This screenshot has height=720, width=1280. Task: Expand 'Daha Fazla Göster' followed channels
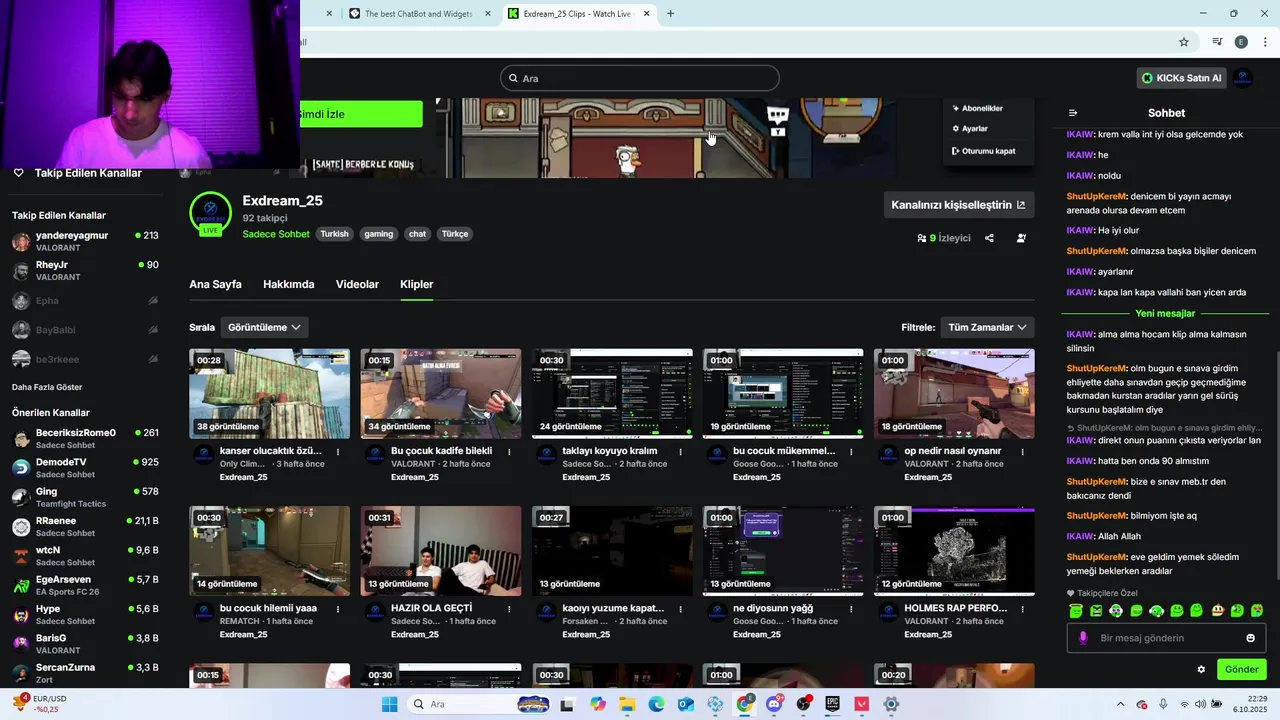click(47, 387)
